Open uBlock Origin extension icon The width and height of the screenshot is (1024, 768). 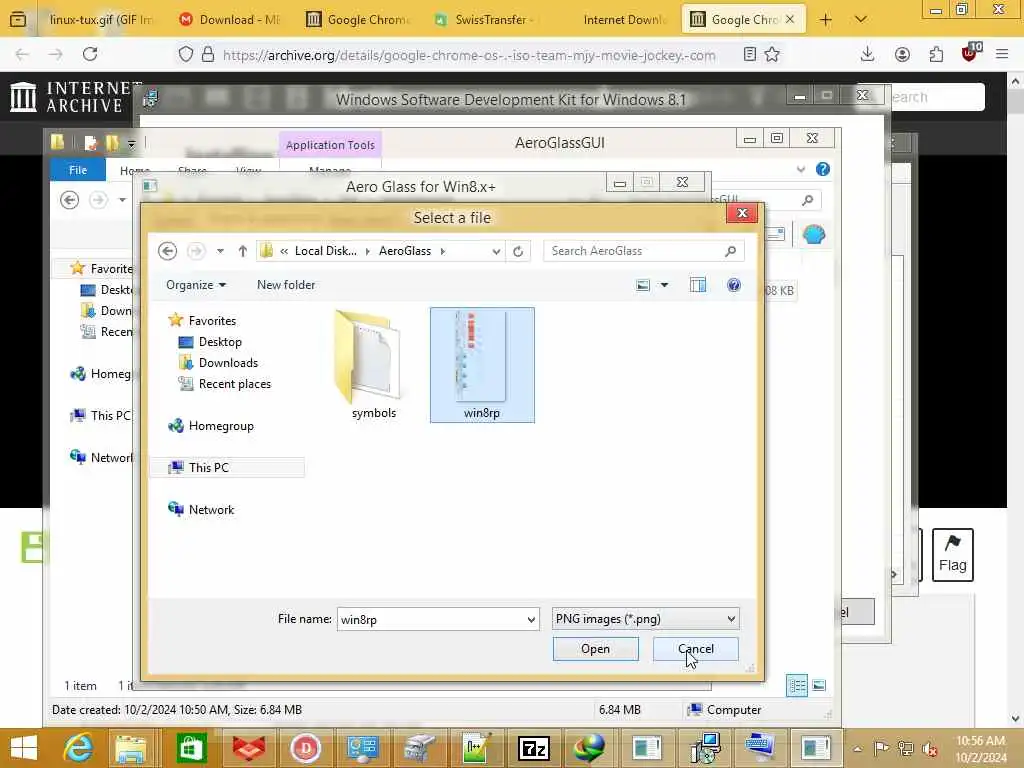(970, 54)
